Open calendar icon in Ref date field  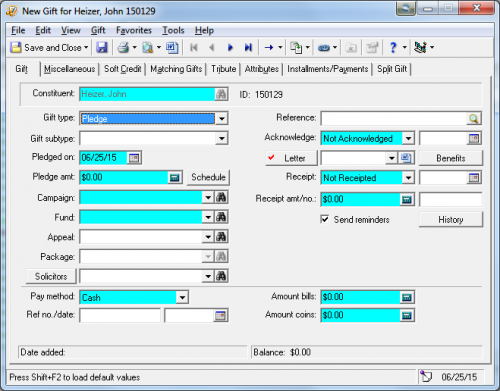[x=220, y=315]
